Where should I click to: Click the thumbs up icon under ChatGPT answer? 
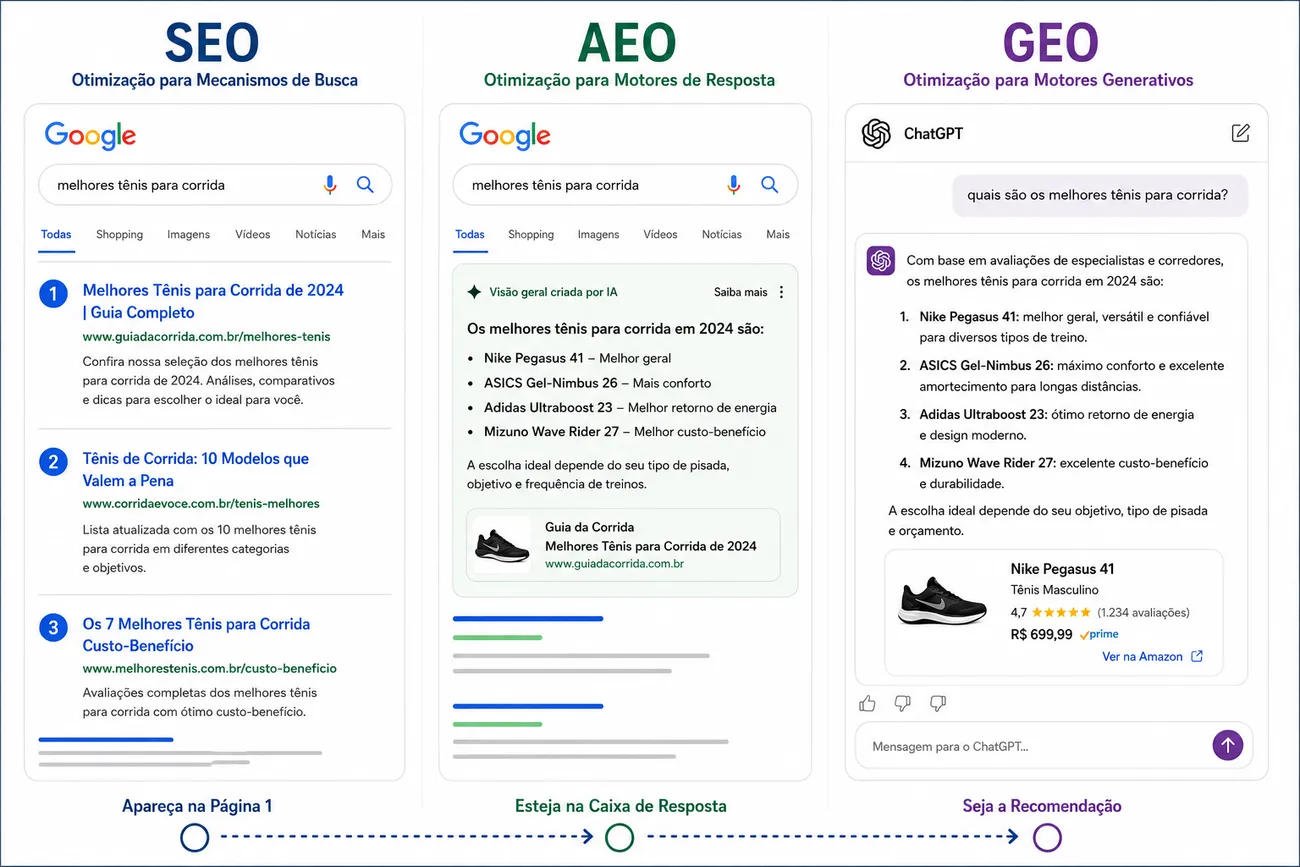pos(867,703)
